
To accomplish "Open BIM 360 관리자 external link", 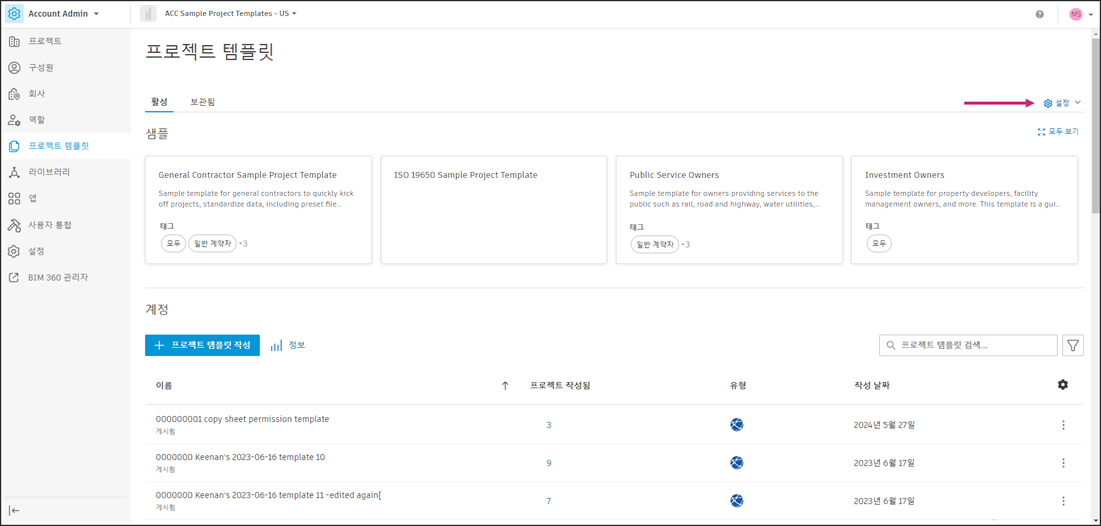I will [58, 277].
